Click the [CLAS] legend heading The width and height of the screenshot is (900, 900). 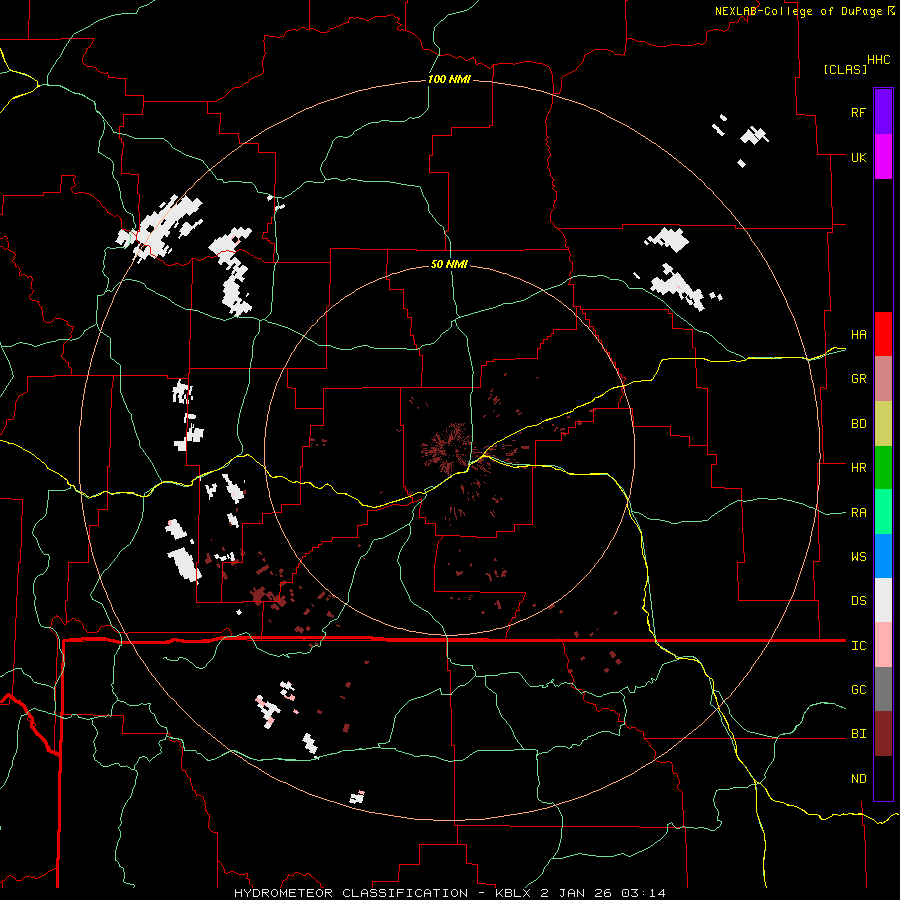(x=845, y=70)
